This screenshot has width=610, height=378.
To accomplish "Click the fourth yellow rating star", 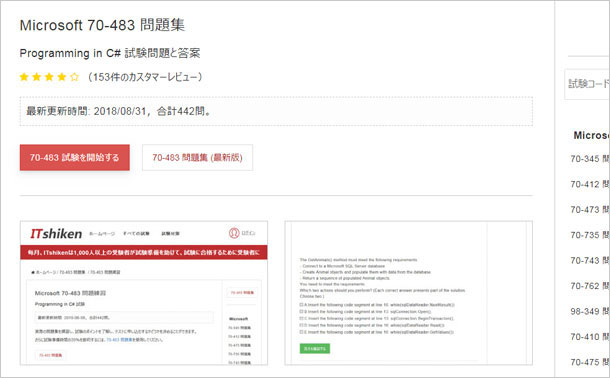I will 61,77.
